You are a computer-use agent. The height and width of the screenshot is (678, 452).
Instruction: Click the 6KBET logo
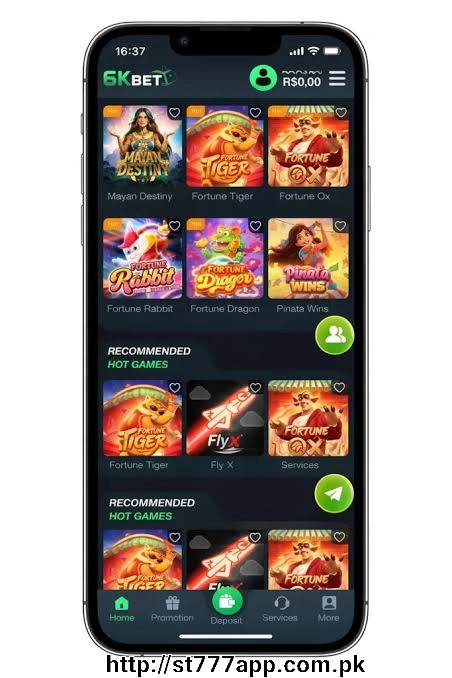(x=139, y=78)
